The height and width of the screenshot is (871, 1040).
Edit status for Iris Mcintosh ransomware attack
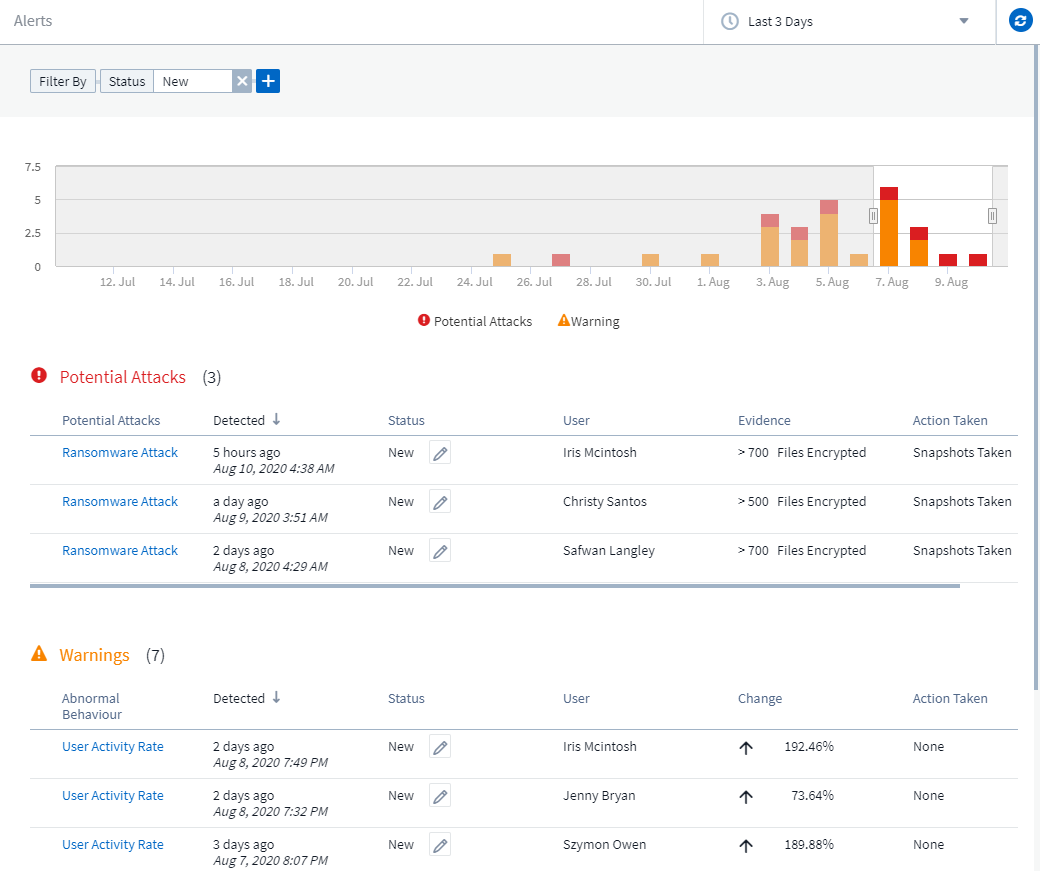440,453
